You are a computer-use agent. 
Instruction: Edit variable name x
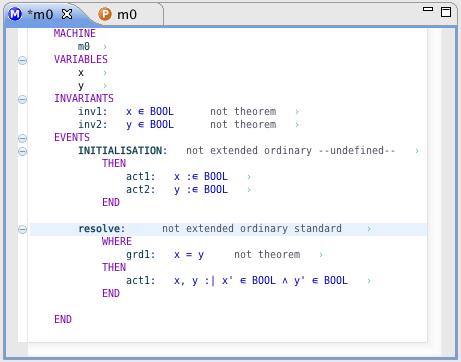tap(81, 73)
